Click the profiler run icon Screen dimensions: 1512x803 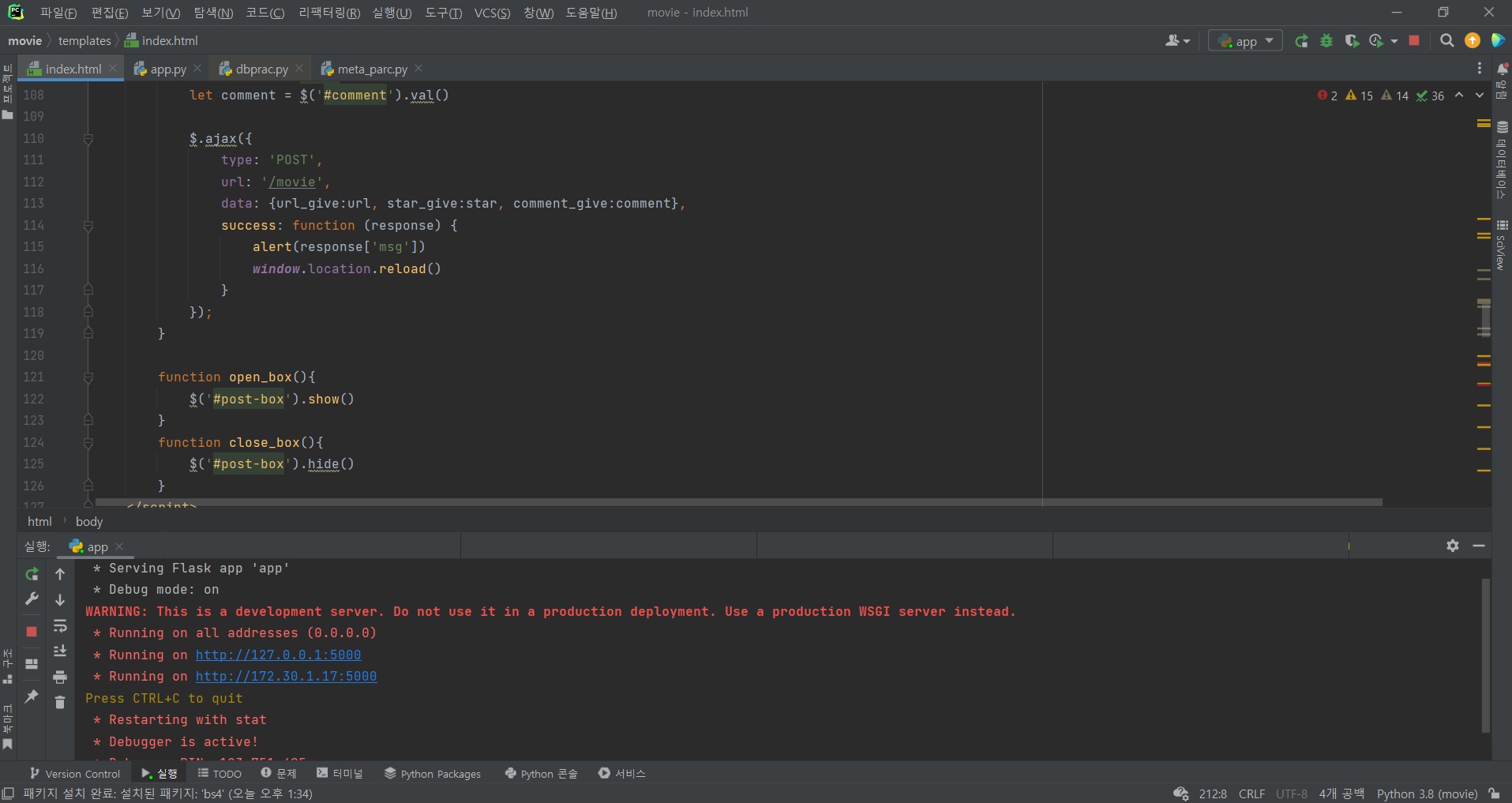[x=1376, y=41]
